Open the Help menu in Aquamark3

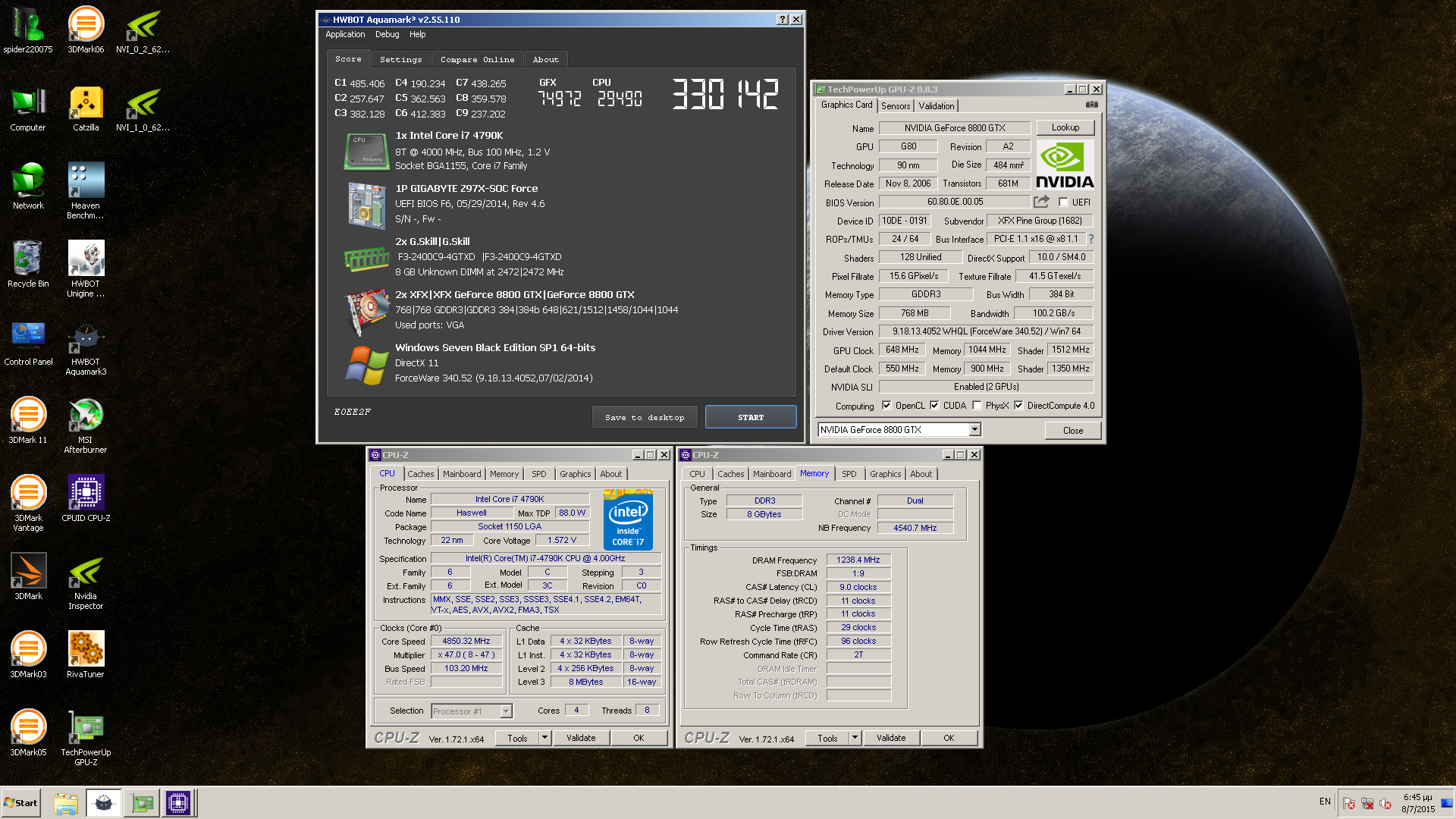coord(417,34)
